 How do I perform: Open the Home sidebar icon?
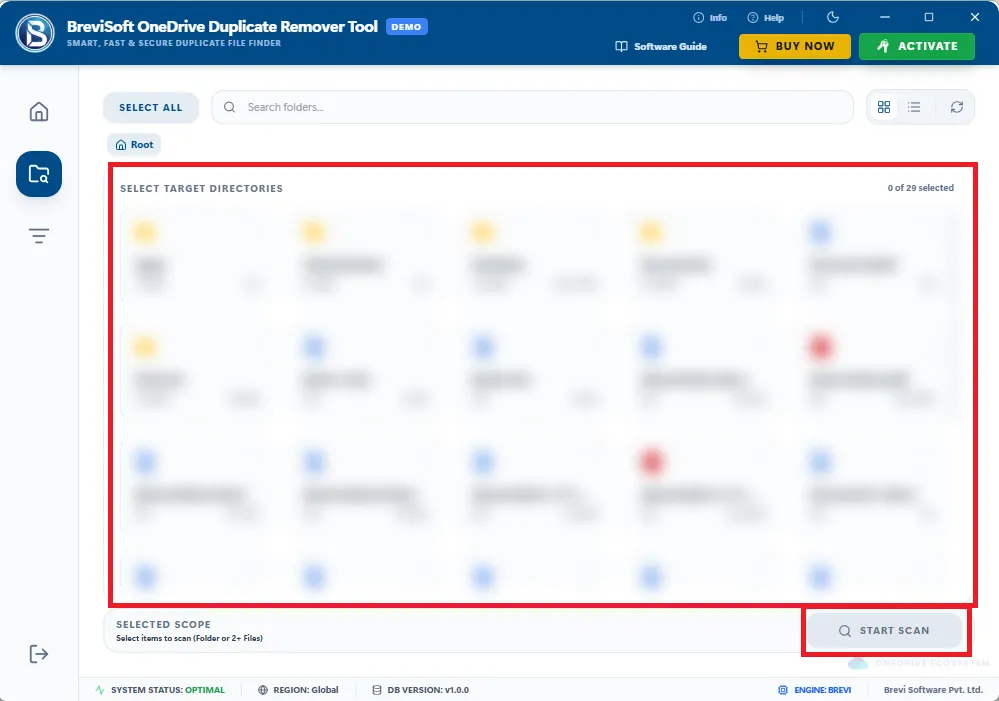(39, 112)
